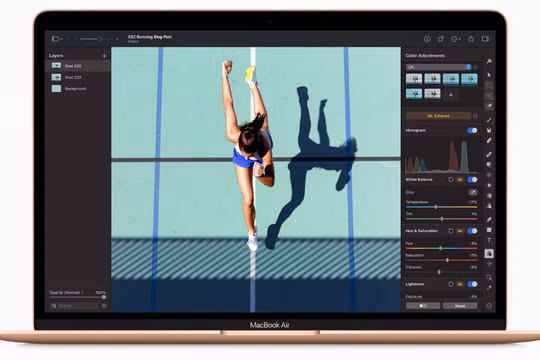Pick gray point with the Gray eyedropper
Viewport: 540px width, 360px height.
[x=473, y=192]
